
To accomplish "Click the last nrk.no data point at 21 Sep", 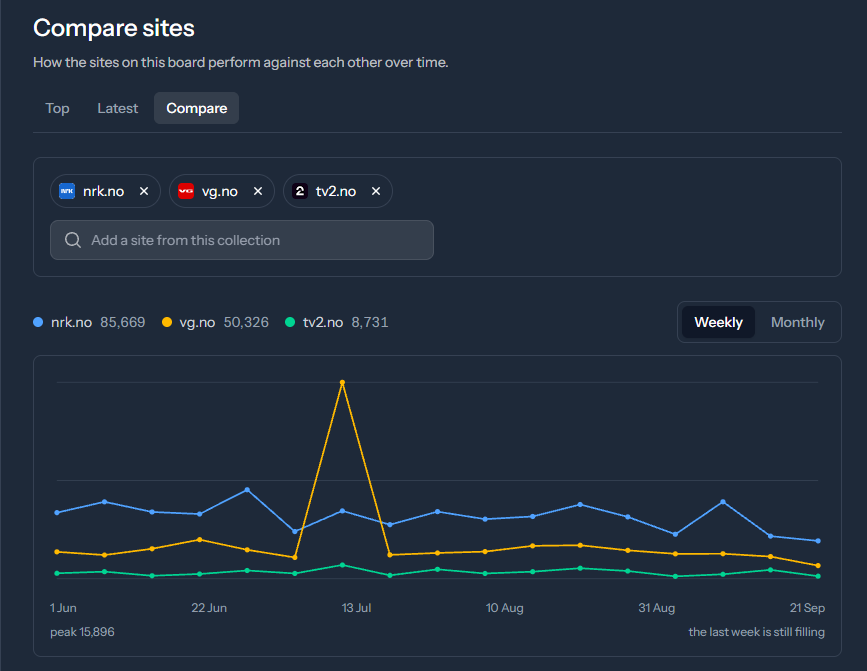I will coord(818,541).
